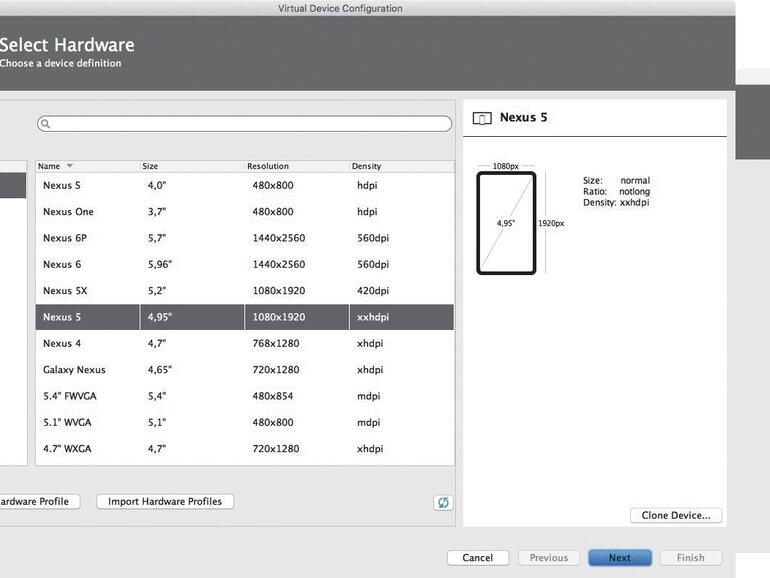Viewport: 770px width, 578px height.
Task: Click the Nexus 5 device type icon
Action: [482, 118]
